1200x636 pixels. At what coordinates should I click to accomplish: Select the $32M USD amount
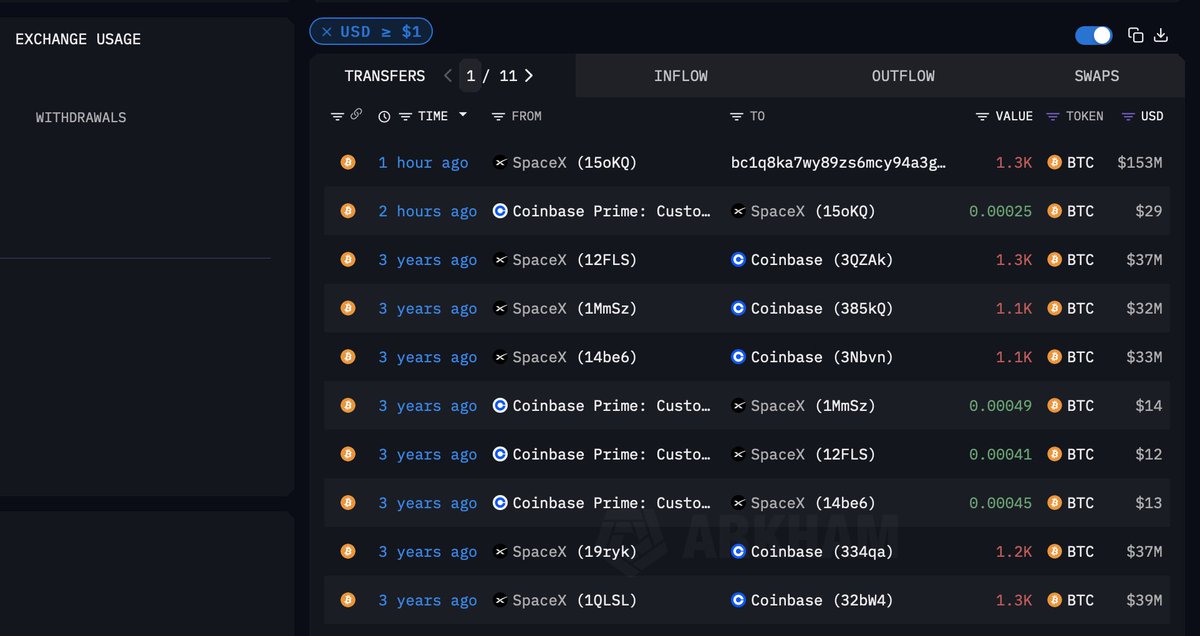pos(1144,308)
